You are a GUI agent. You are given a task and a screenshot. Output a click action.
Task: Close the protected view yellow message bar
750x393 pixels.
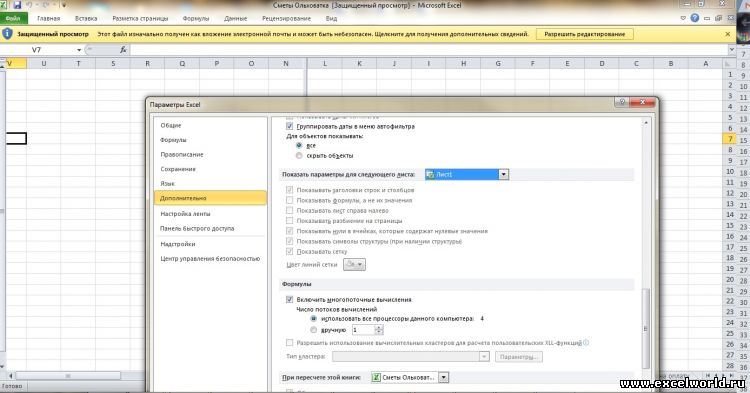728,34
